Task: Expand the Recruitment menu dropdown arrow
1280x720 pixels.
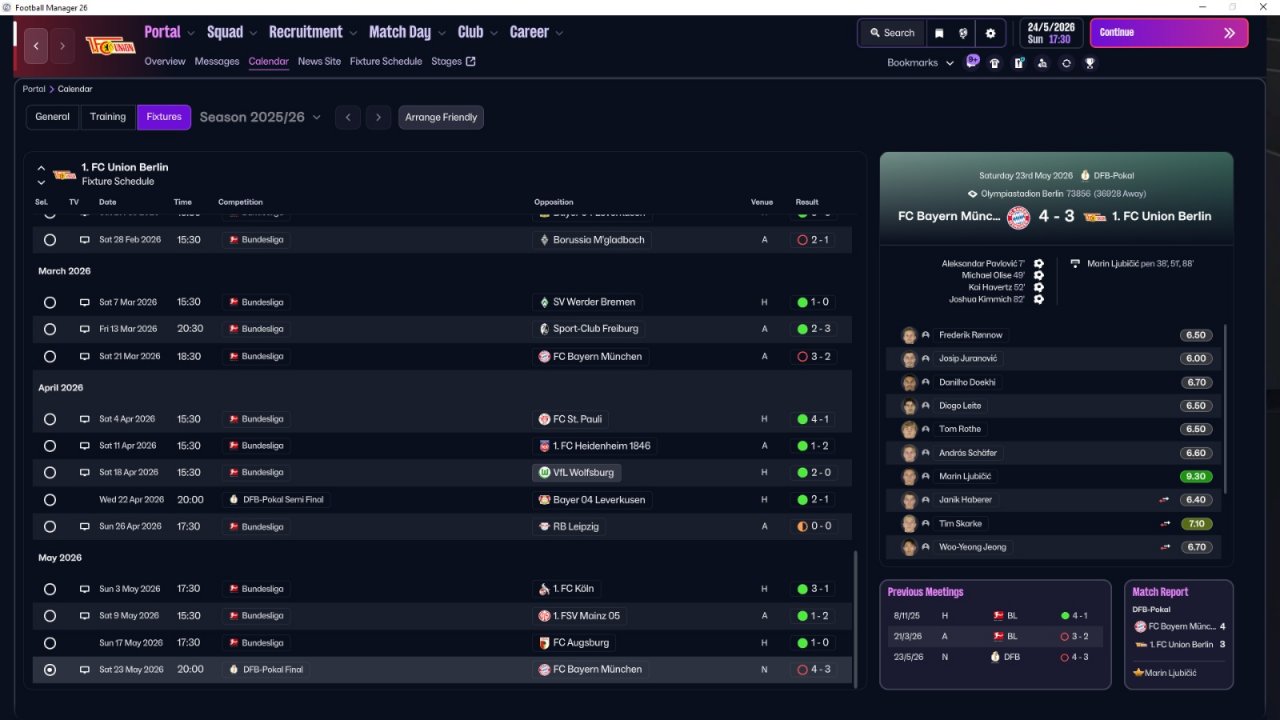Action: click(353, 33)
